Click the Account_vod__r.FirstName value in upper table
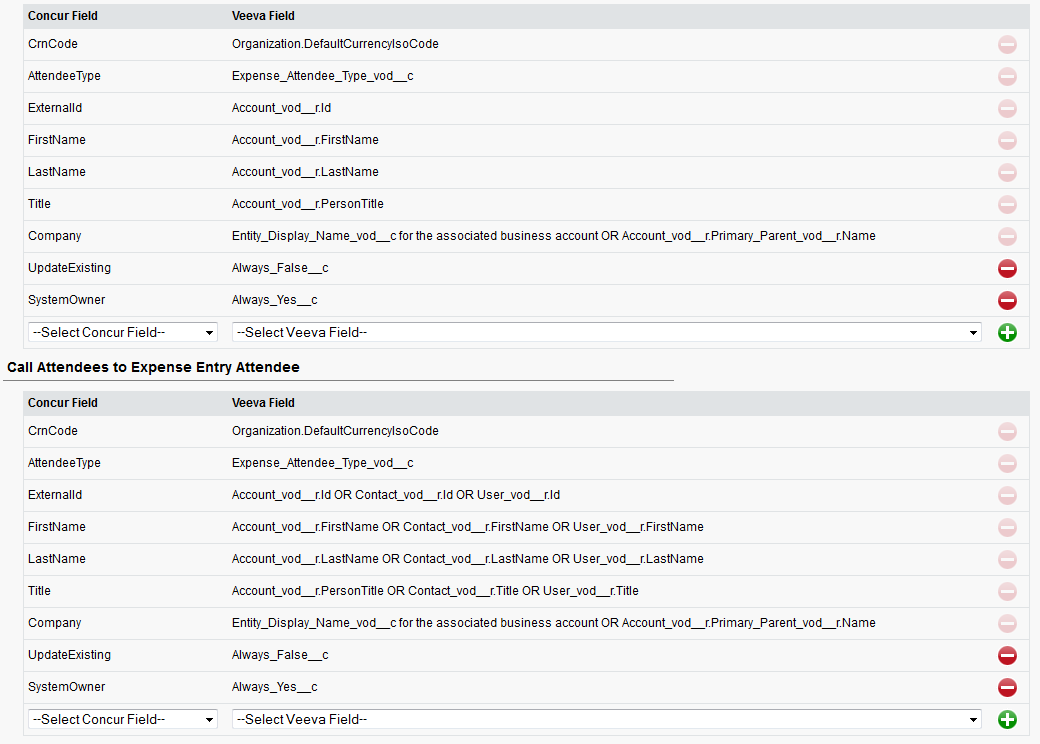This screenshot has width=1040, height=744. click(x=305, y=140)
